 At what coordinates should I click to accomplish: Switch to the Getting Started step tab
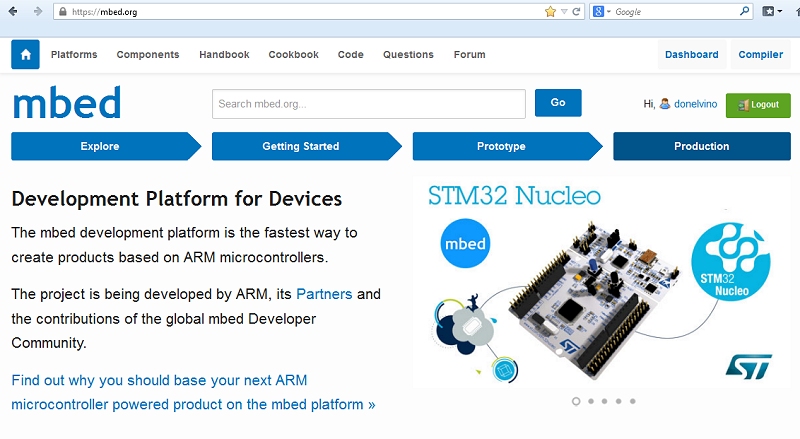point(301,146)
